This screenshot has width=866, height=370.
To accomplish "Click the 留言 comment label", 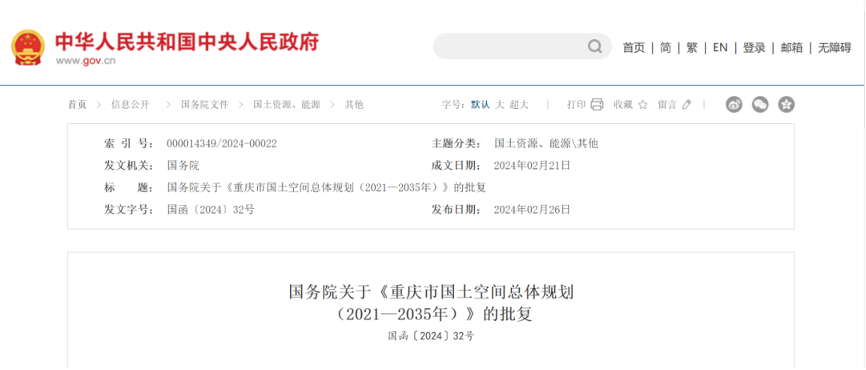I will click(x=667, y=105).
